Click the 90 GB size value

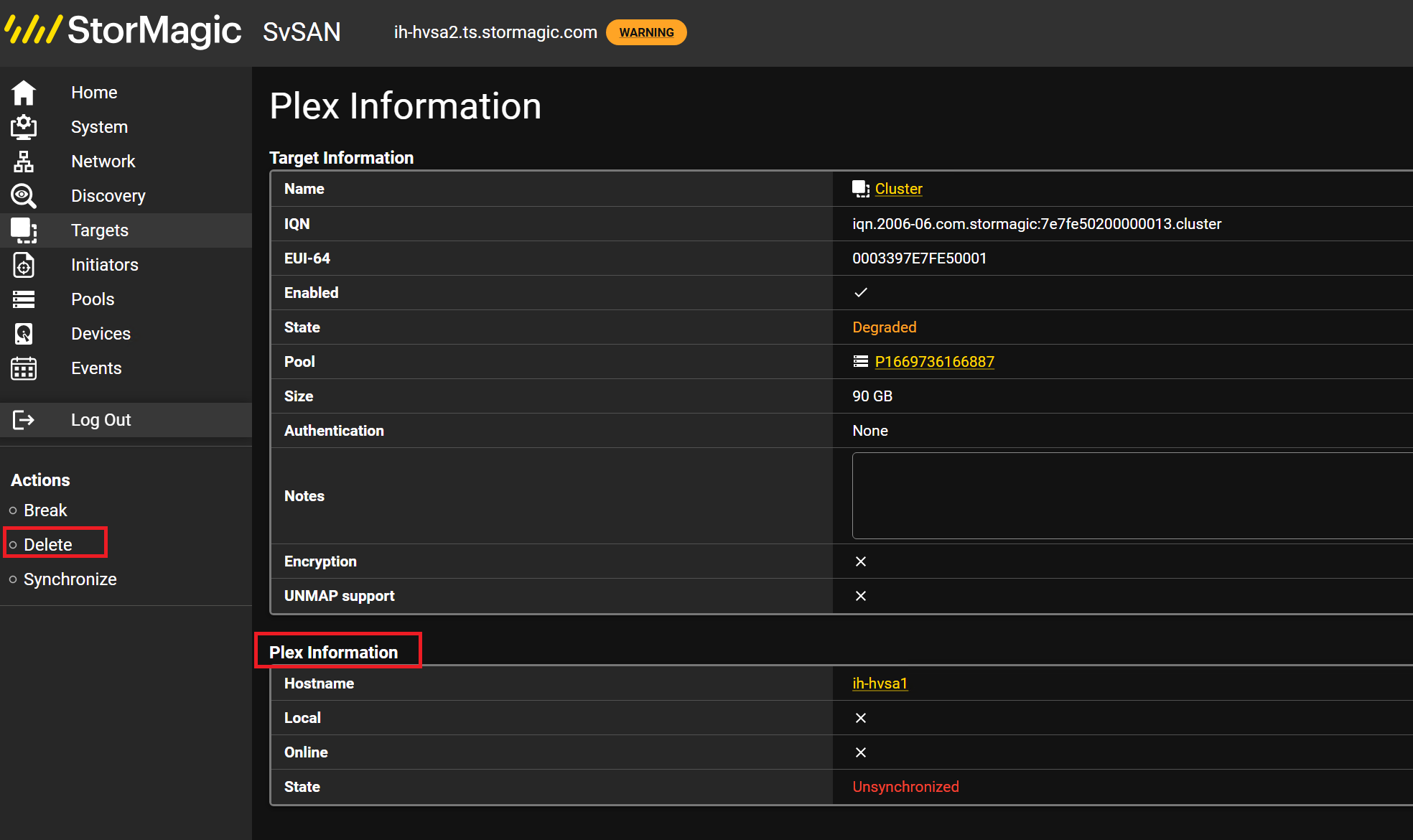click(872, 396)
